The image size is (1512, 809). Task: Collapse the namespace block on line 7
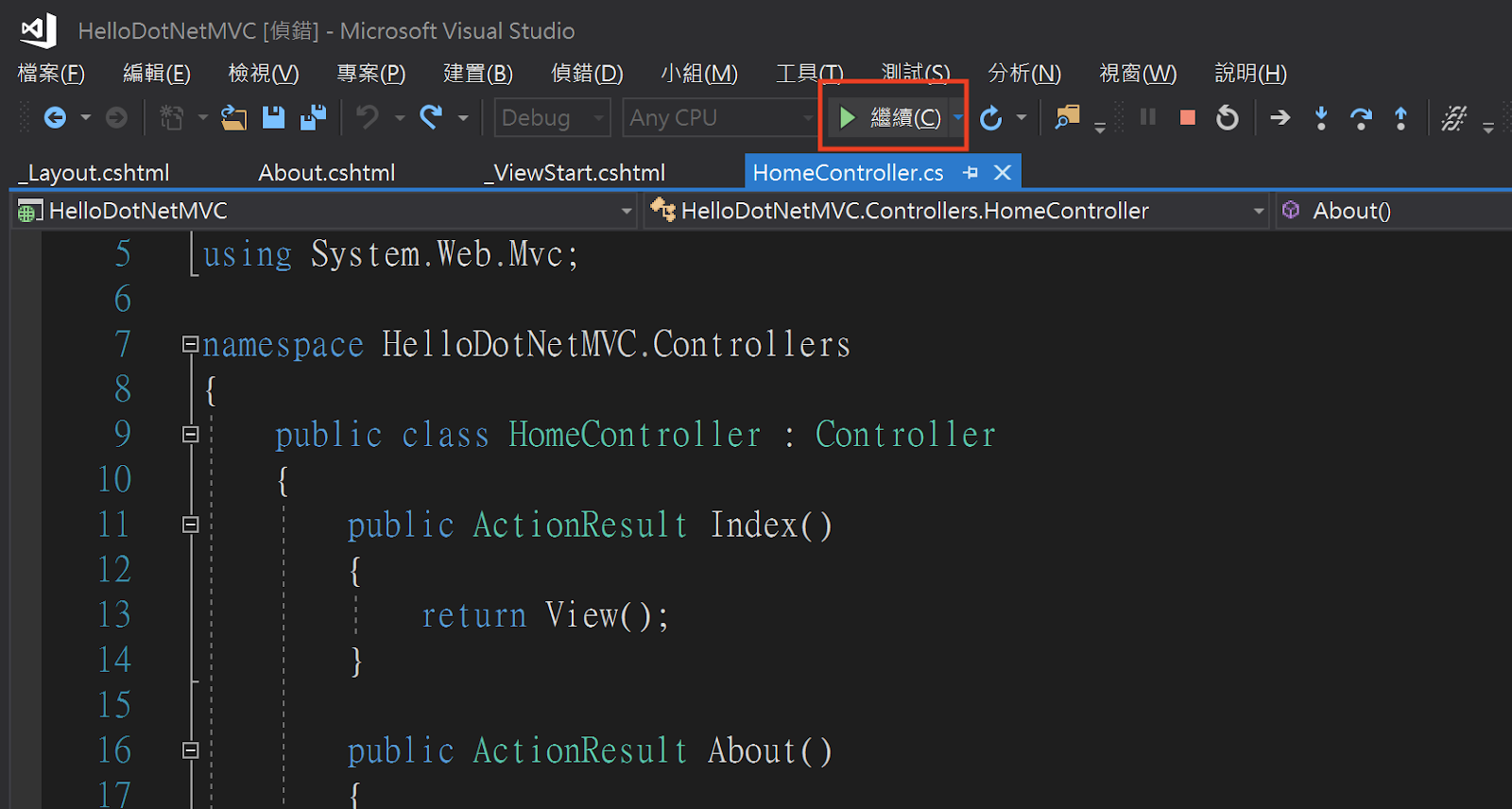[x=190, y=344]
